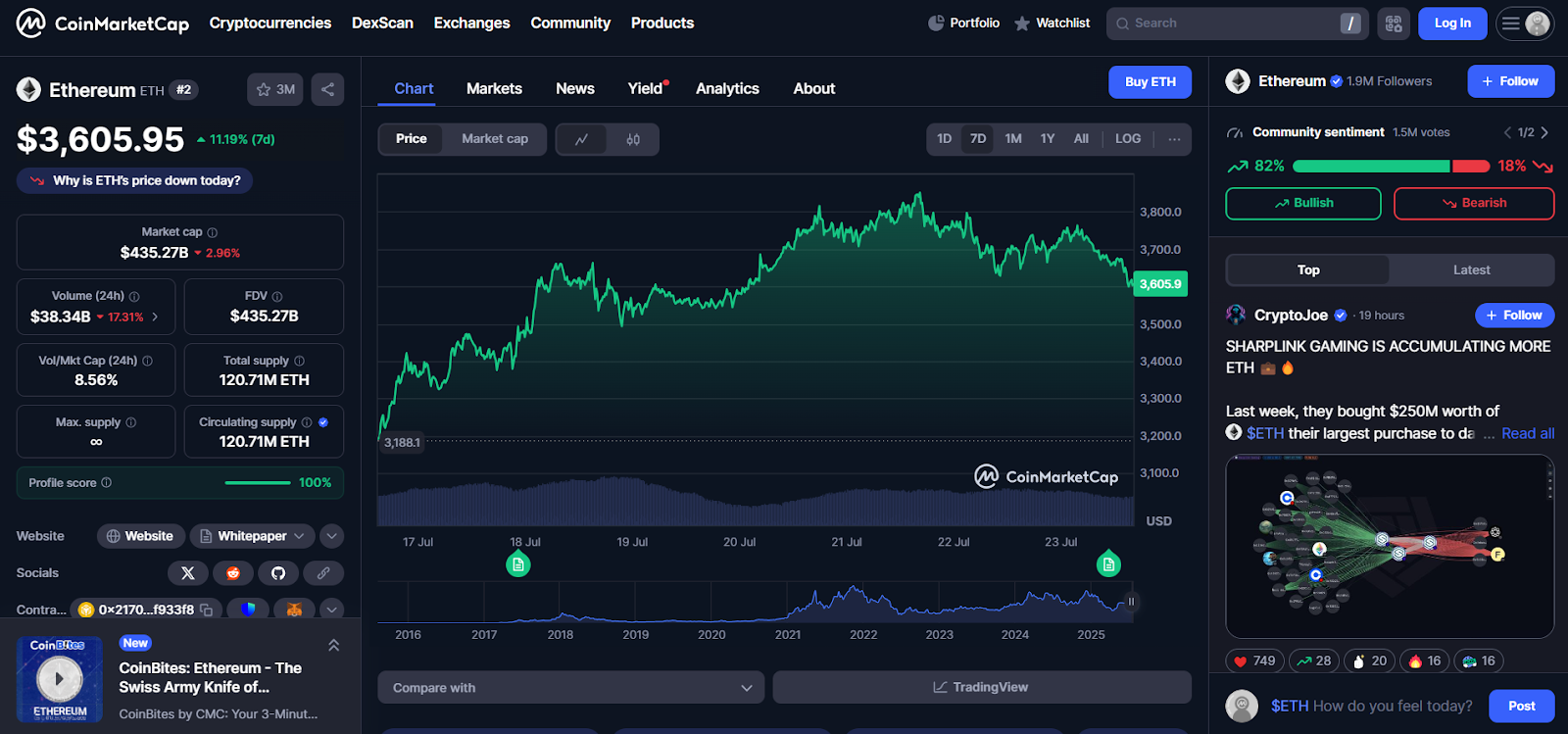Set chart range to All
The height and width of the screenshot is (734, 1568).
pyautogui.click(x=1081, y=139)
